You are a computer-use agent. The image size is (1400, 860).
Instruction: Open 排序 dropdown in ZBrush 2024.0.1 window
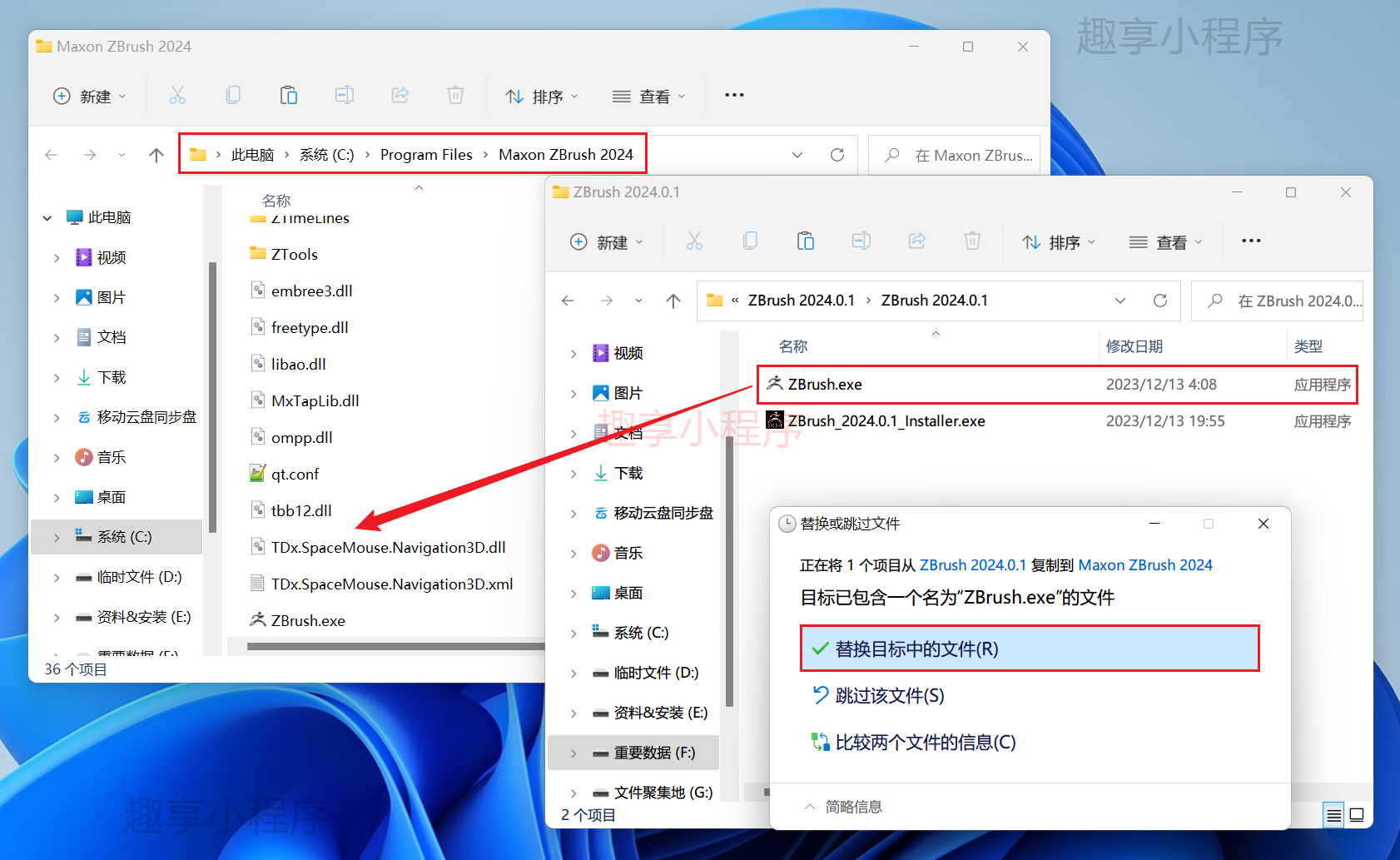pyautogui.click(x=1059, y=242)
